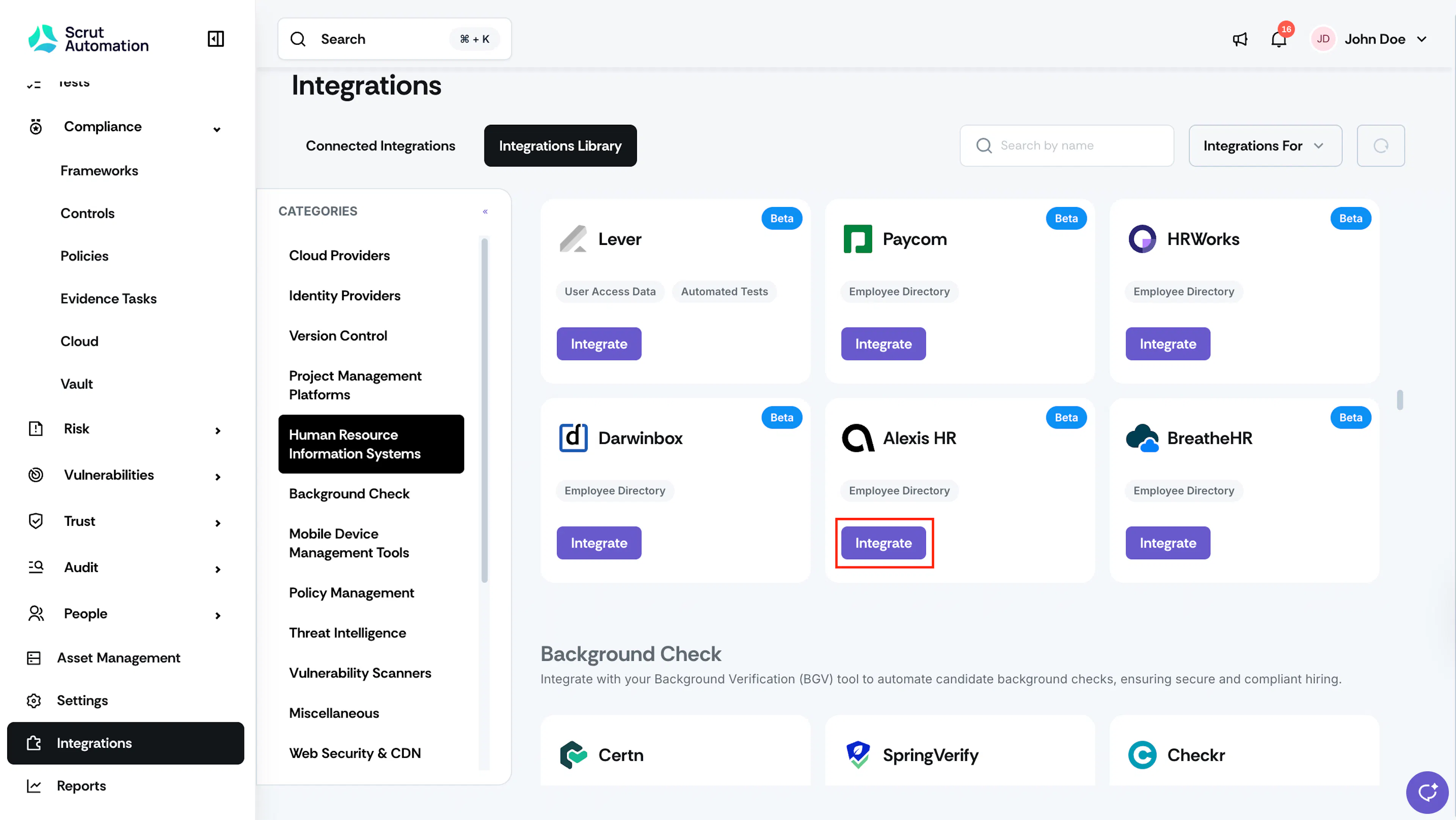
Task: Open the announcements megaphone icon
Action: 1239,39
